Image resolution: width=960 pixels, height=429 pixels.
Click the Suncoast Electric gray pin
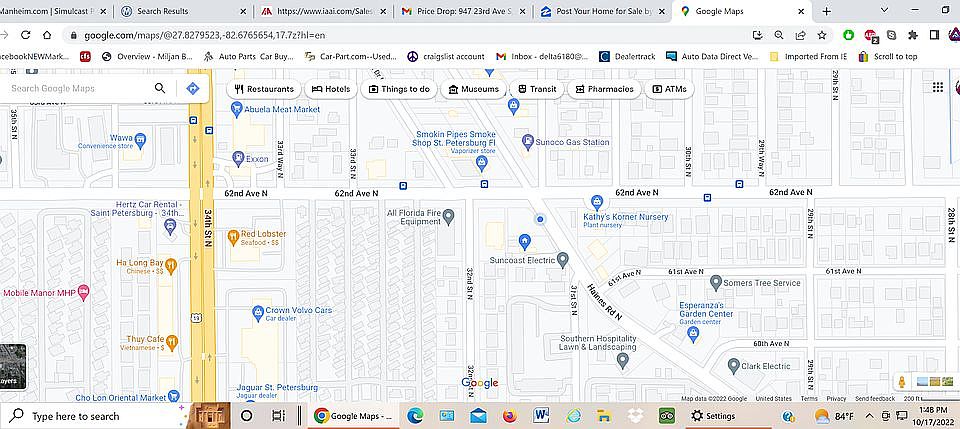(563, 260)
